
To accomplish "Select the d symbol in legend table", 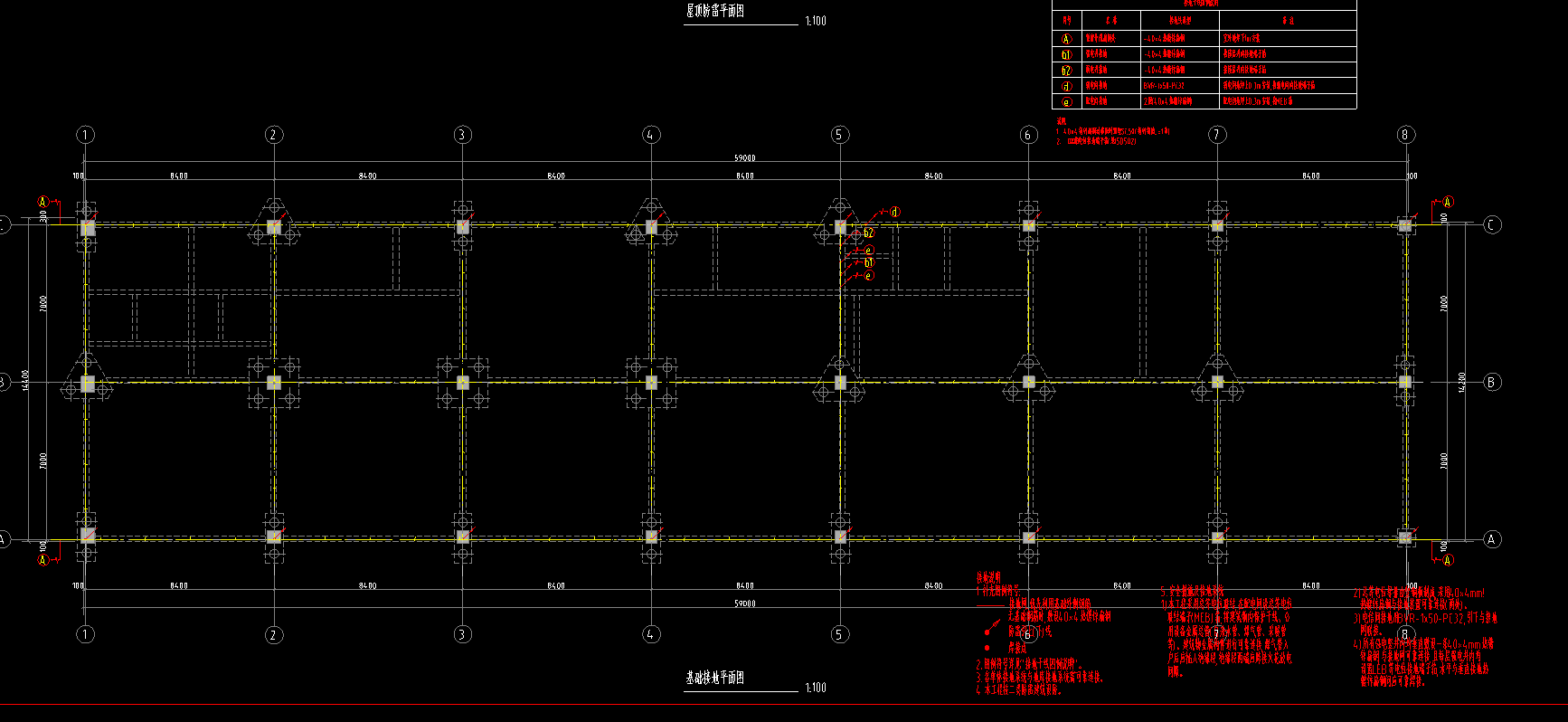I will coord(1066,86).
